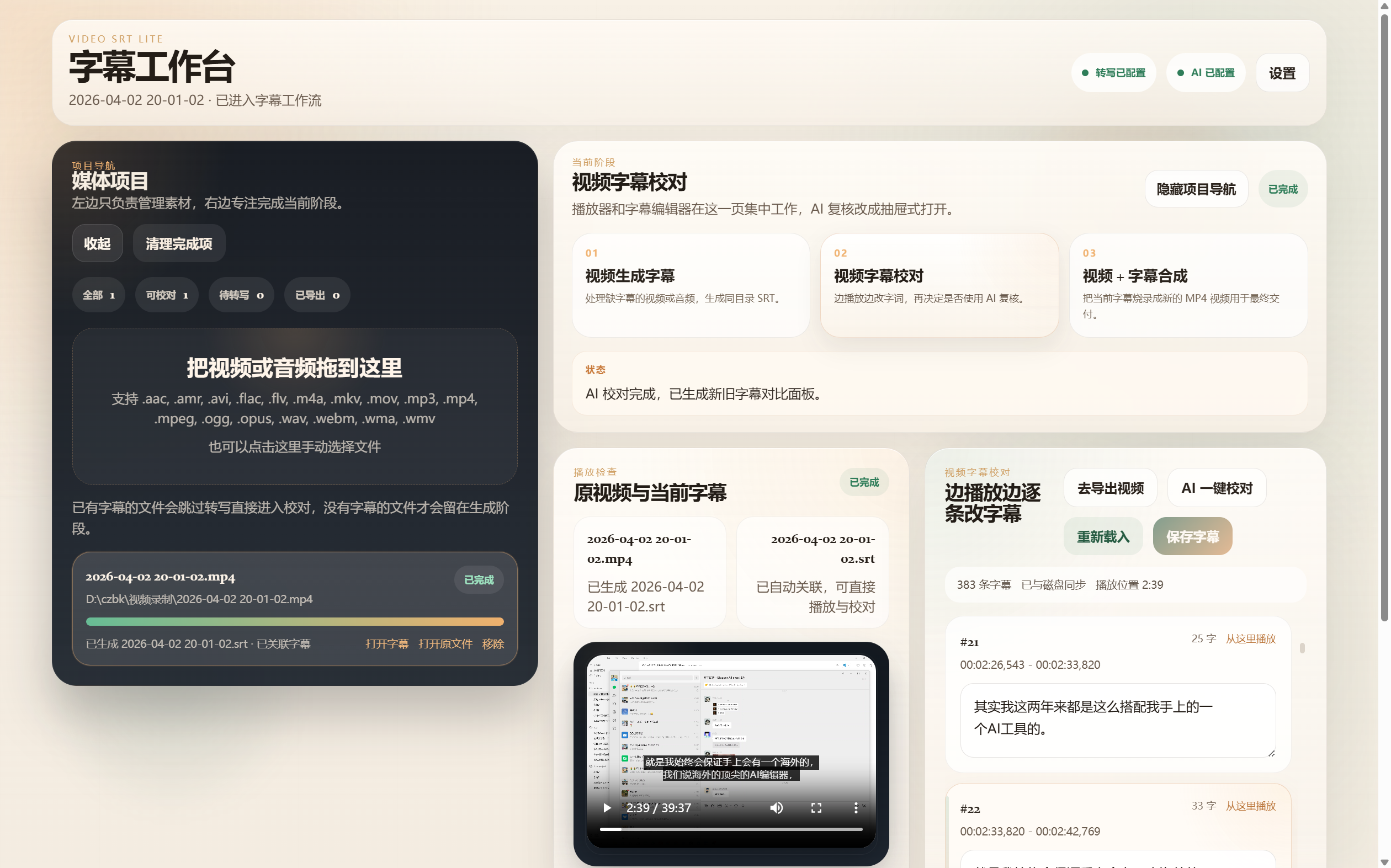Open video player three-dot options menu
This screenshot has height=868, width=1391.
[x=856, y=808]
